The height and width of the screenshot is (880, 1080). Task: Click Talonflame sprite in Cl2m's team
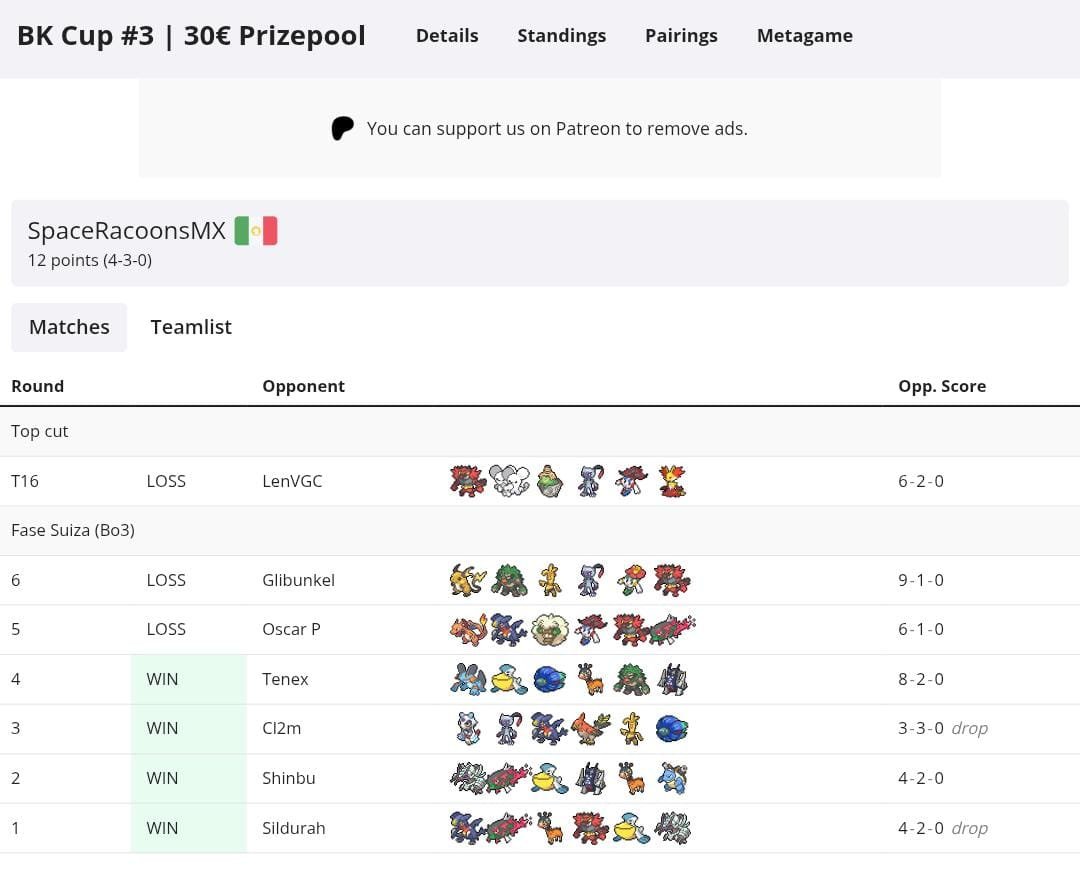coord(590,729)
